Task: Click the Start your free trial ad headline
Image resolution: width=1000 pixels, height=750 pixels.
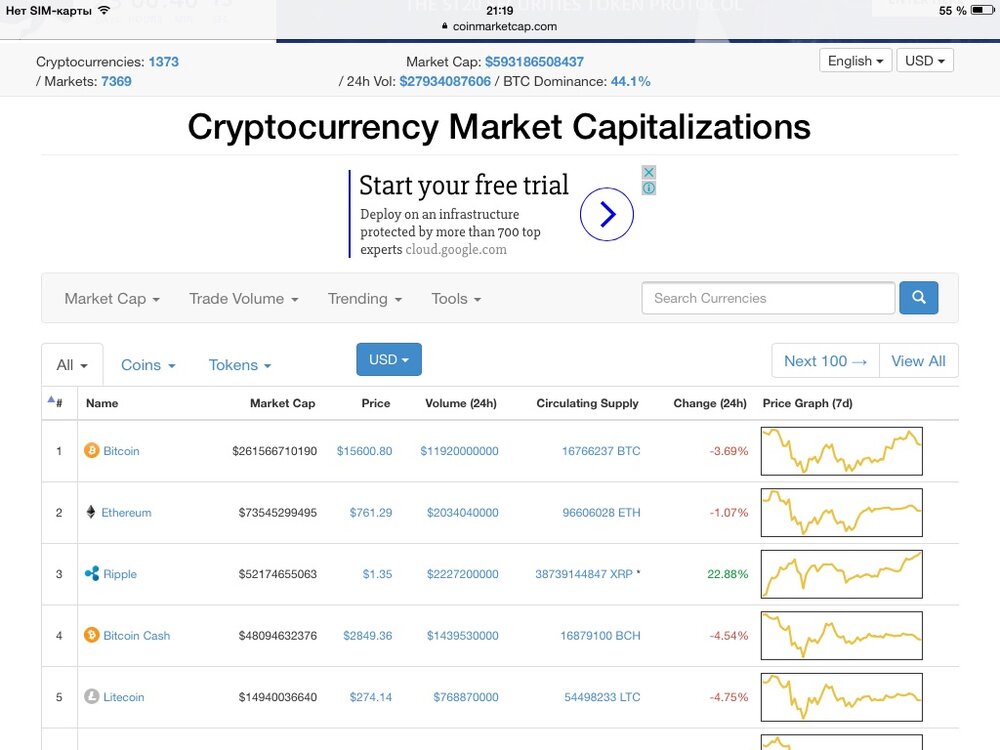Action: click(x=464, y=186)
